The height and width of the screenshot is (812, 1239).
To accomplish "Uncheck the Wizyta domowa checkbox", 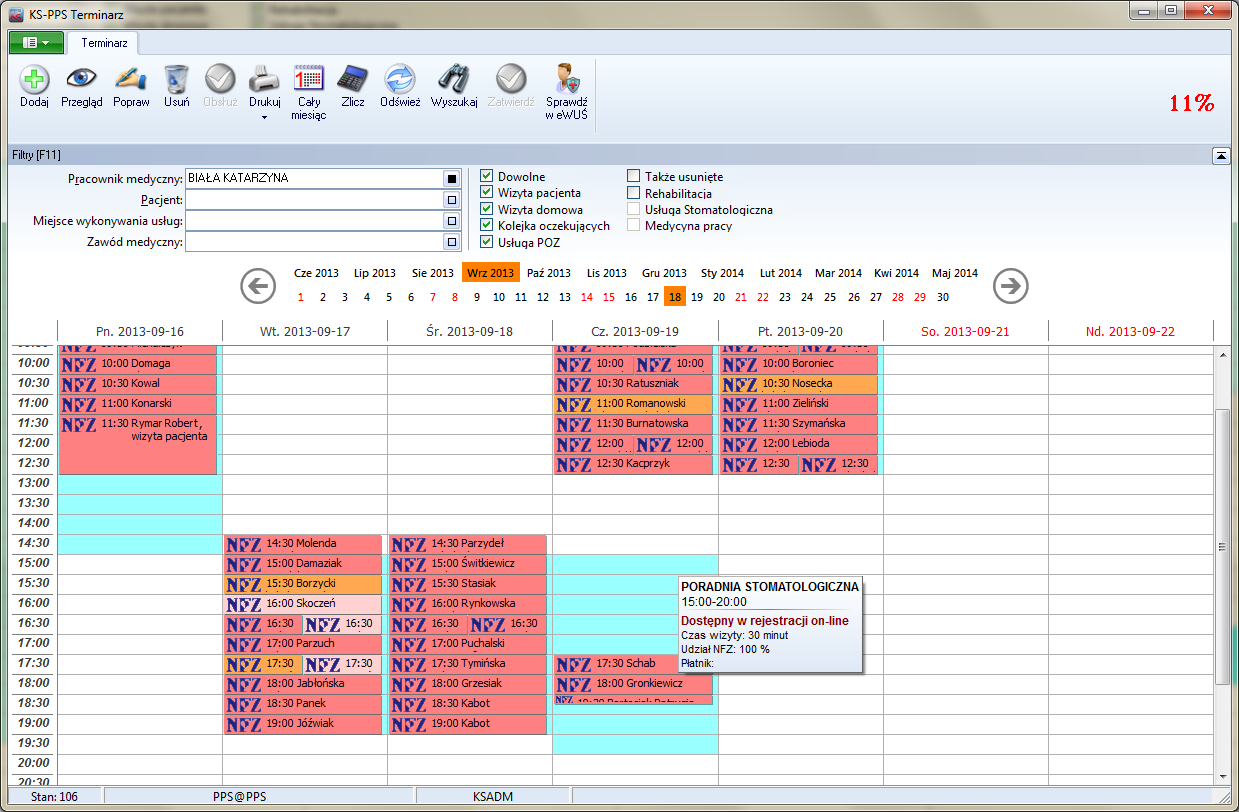I will [x=487, y=210].
